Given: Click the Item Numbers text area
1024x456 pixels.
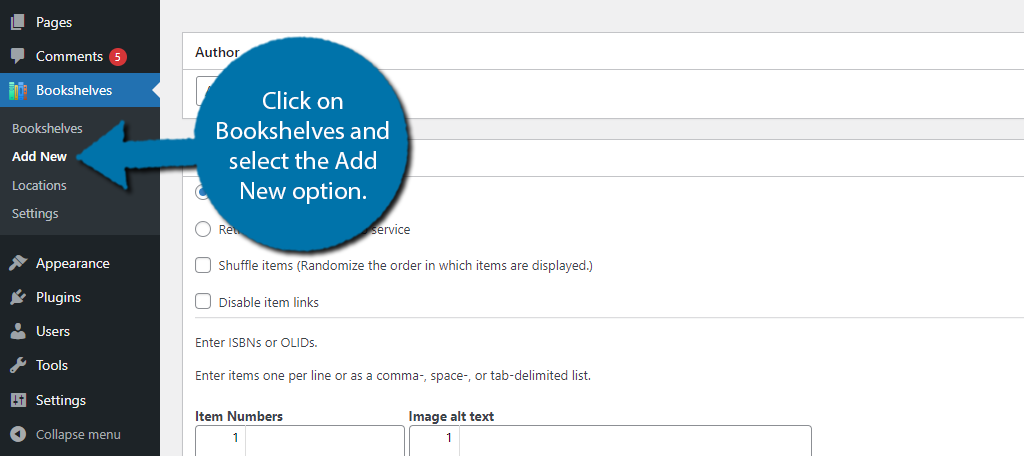Looking at the screenshot, I should pyautogui.click(x=300, y=441).
